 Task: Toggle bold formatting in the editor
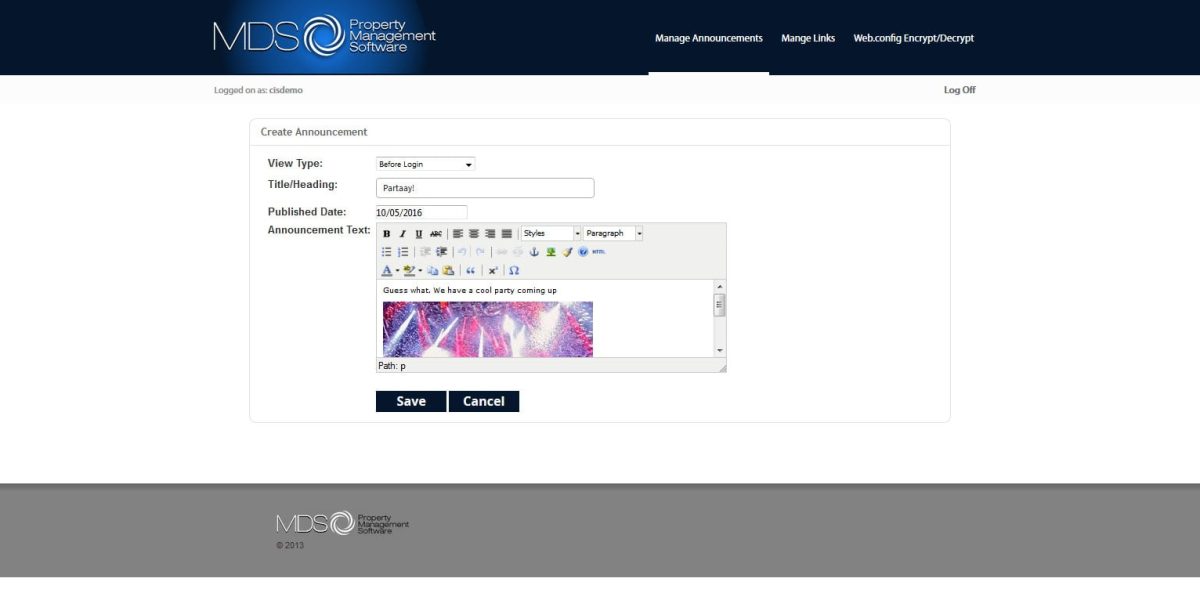pyautogui.click(x=387, y=233)
